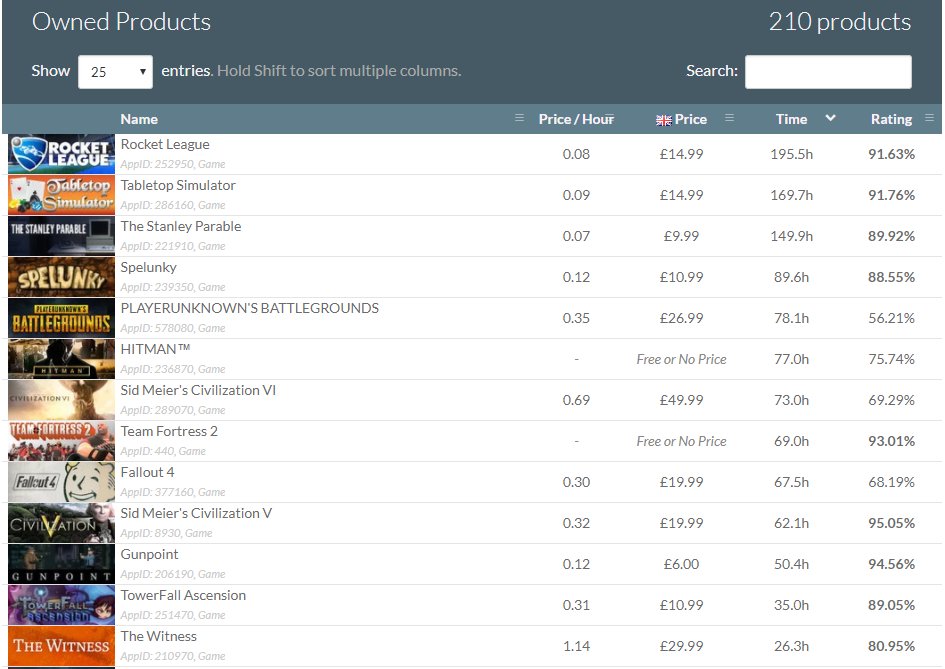Select the 95.05% rating cell
The width and height of the screenshot is (945, 669).
click(891, 523)
